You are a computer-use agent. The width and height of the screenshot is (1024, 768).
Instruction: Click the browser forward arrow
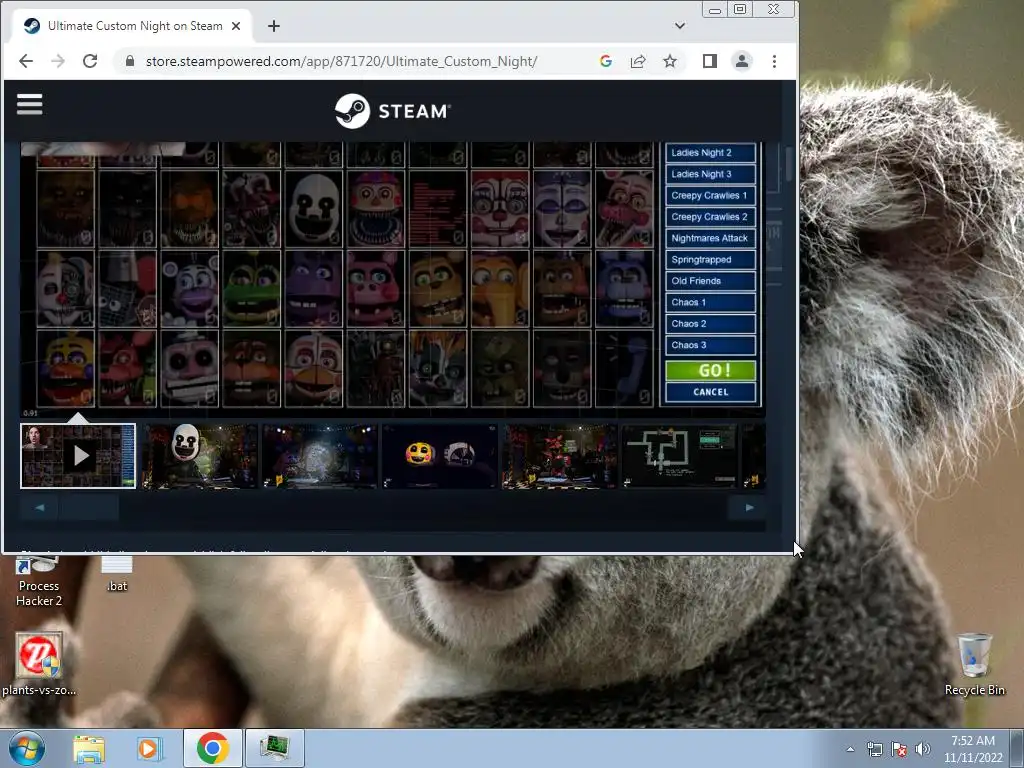point(58,61)
